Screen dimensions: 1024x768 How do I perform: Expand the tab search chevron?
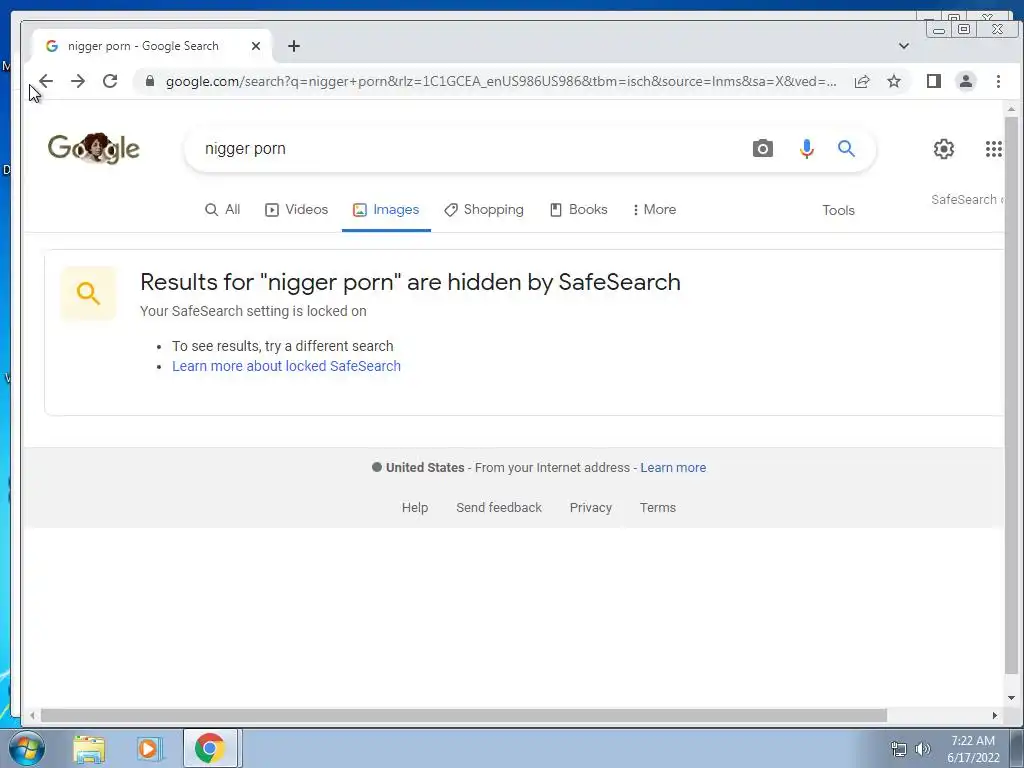(904, 46)
